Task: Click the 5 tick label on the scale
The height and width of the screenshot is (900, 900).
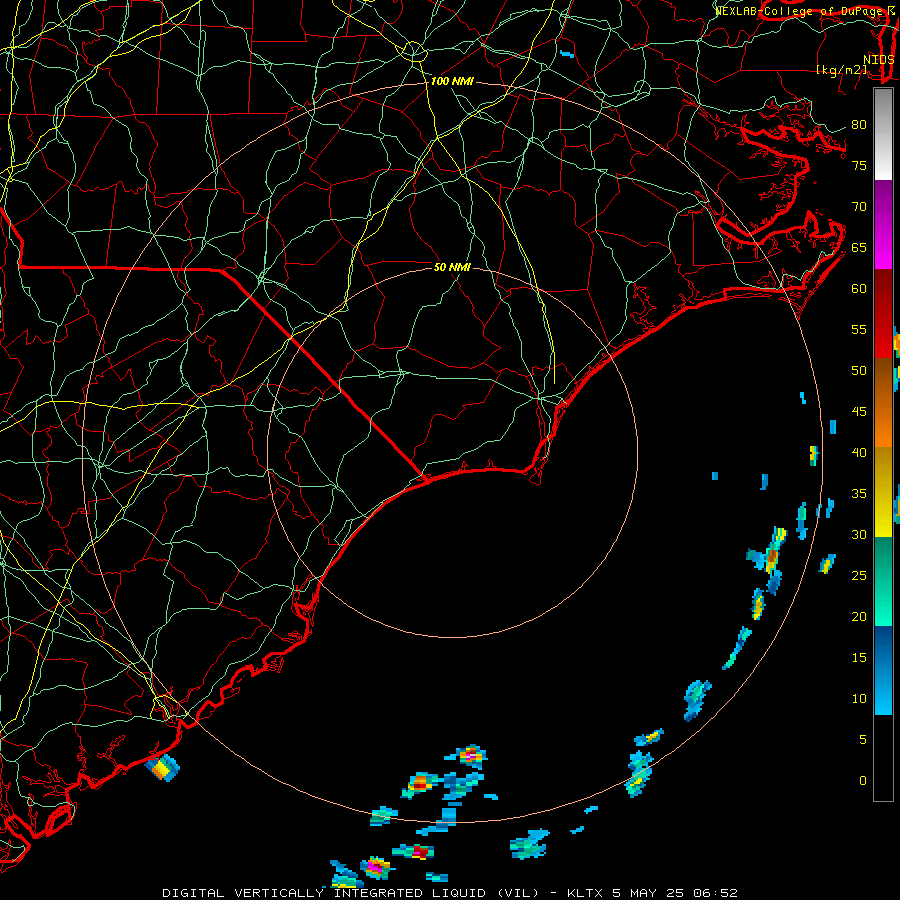Action: (x=863, y=740)
